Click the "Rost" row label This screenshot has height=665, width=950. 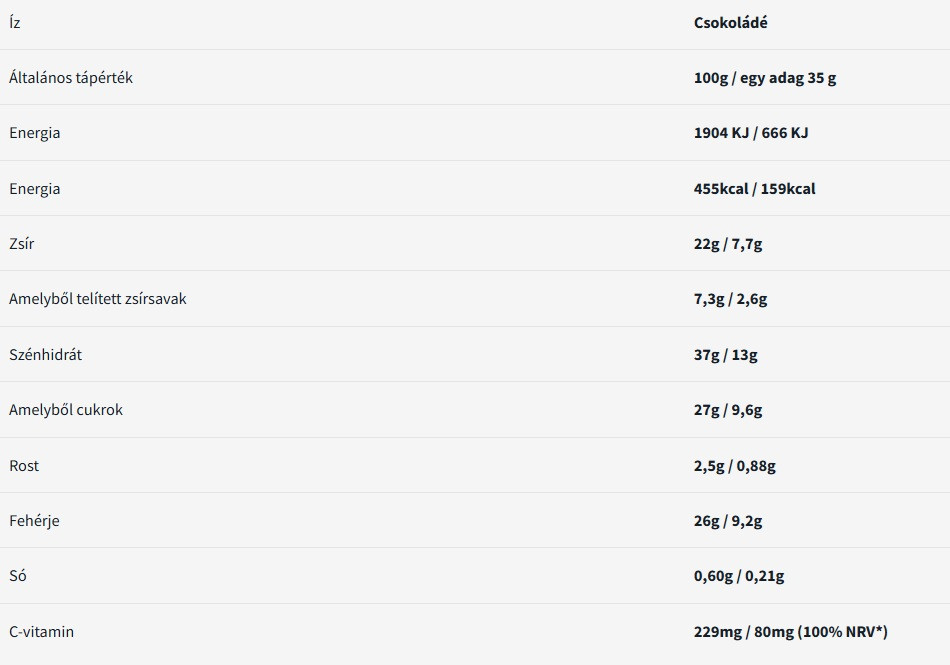tap(24, 466)
